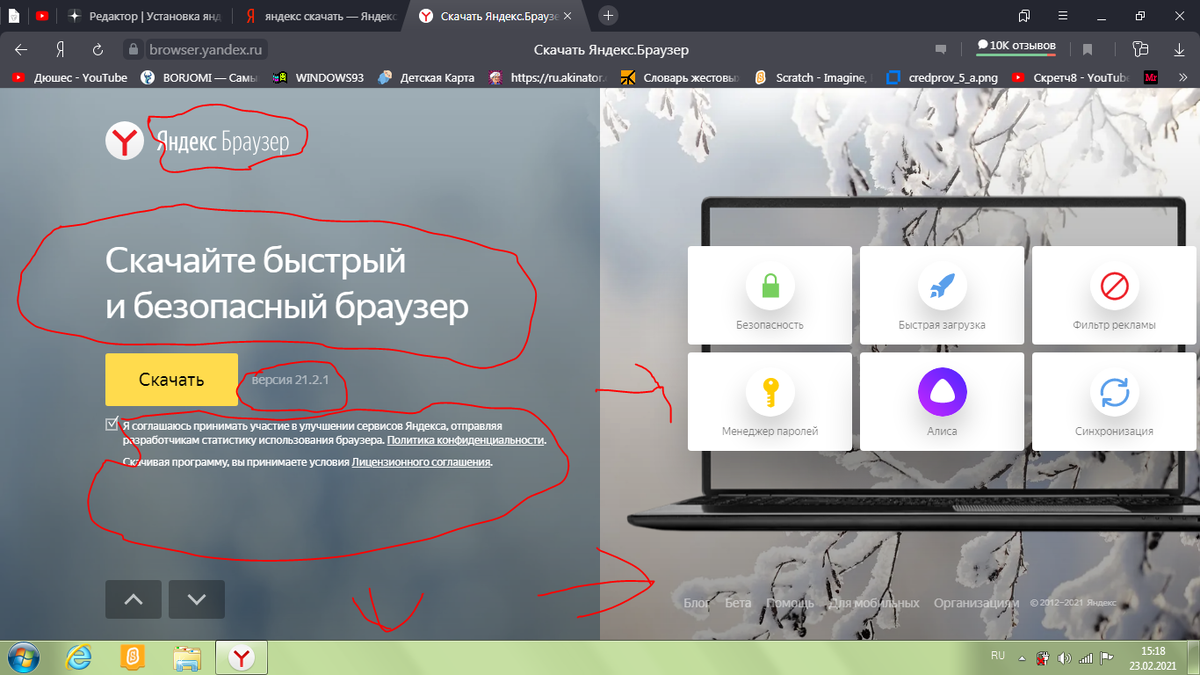Open the Для мобильных footer link

874,603
